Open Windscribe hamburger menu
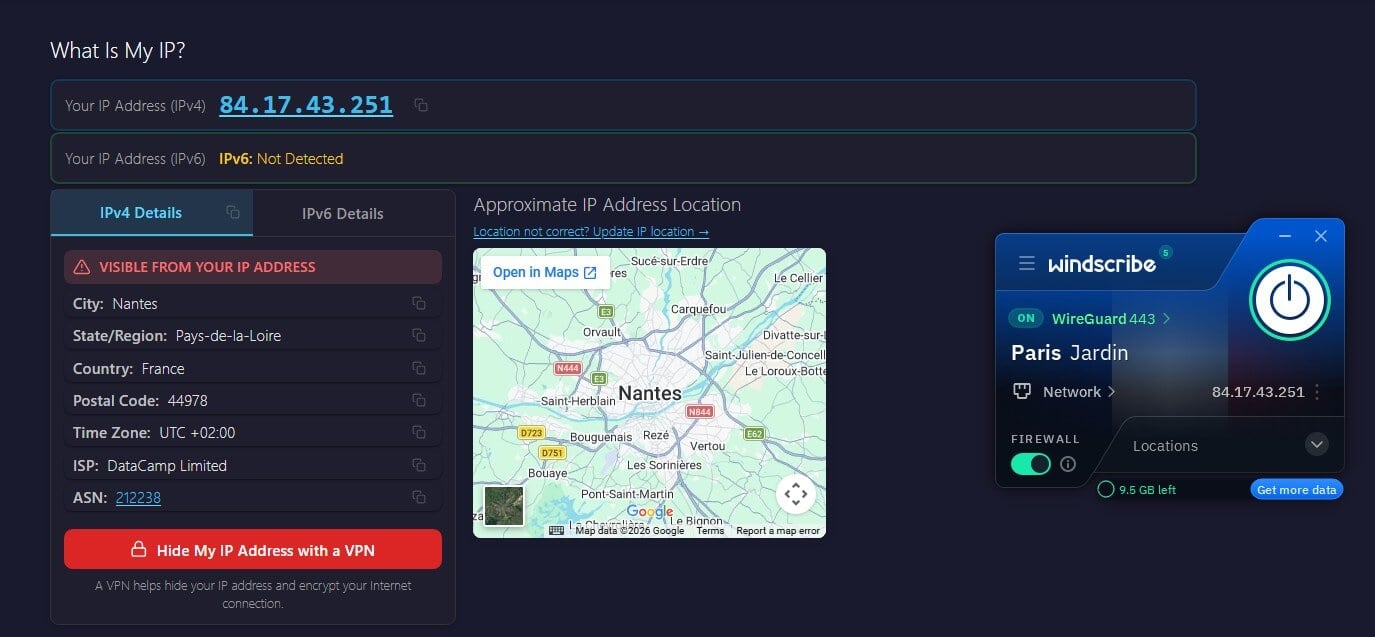 click(x=1026, y=263)
